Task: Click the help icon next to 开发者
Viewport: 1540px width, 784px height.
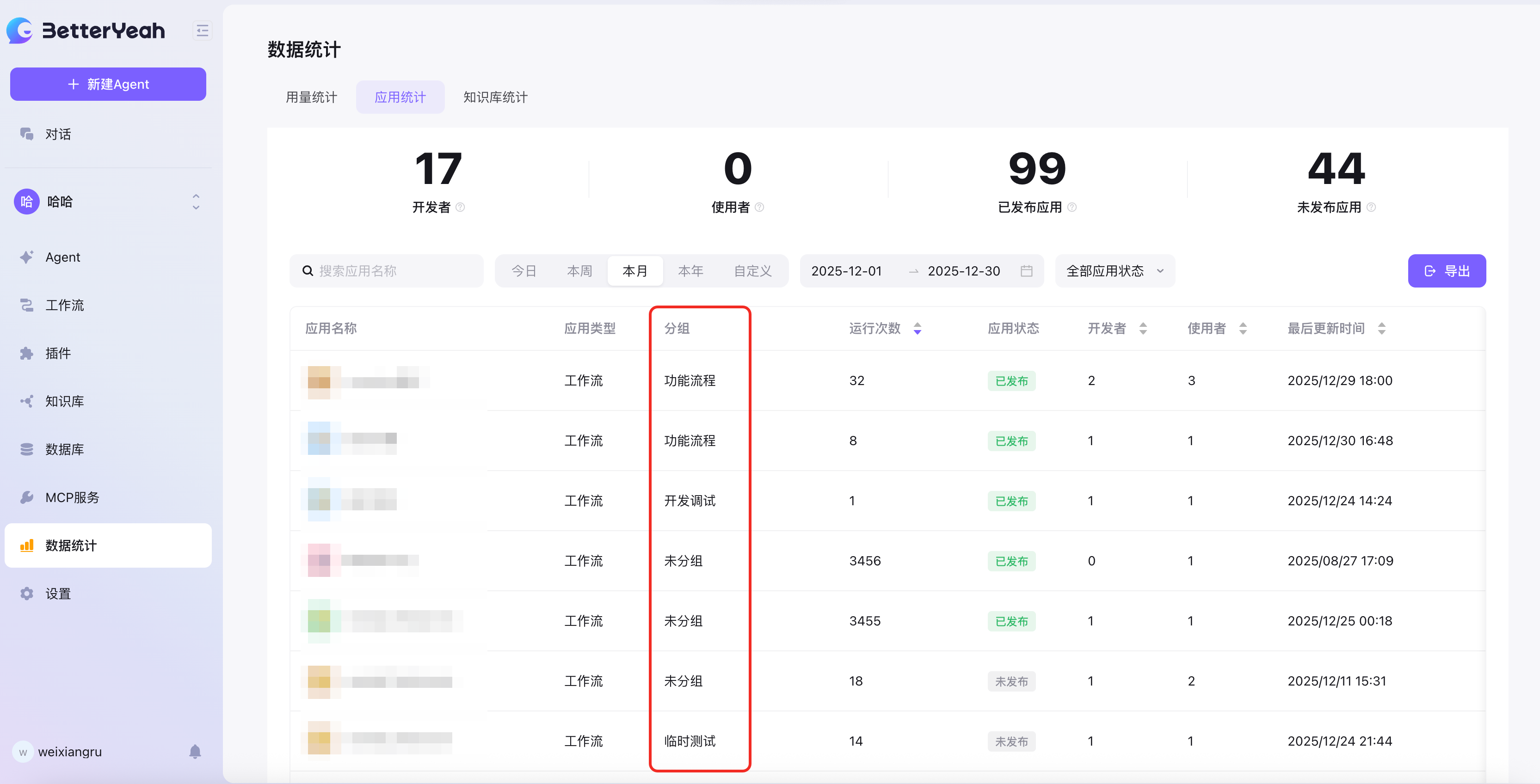Action: coord(460,208)
